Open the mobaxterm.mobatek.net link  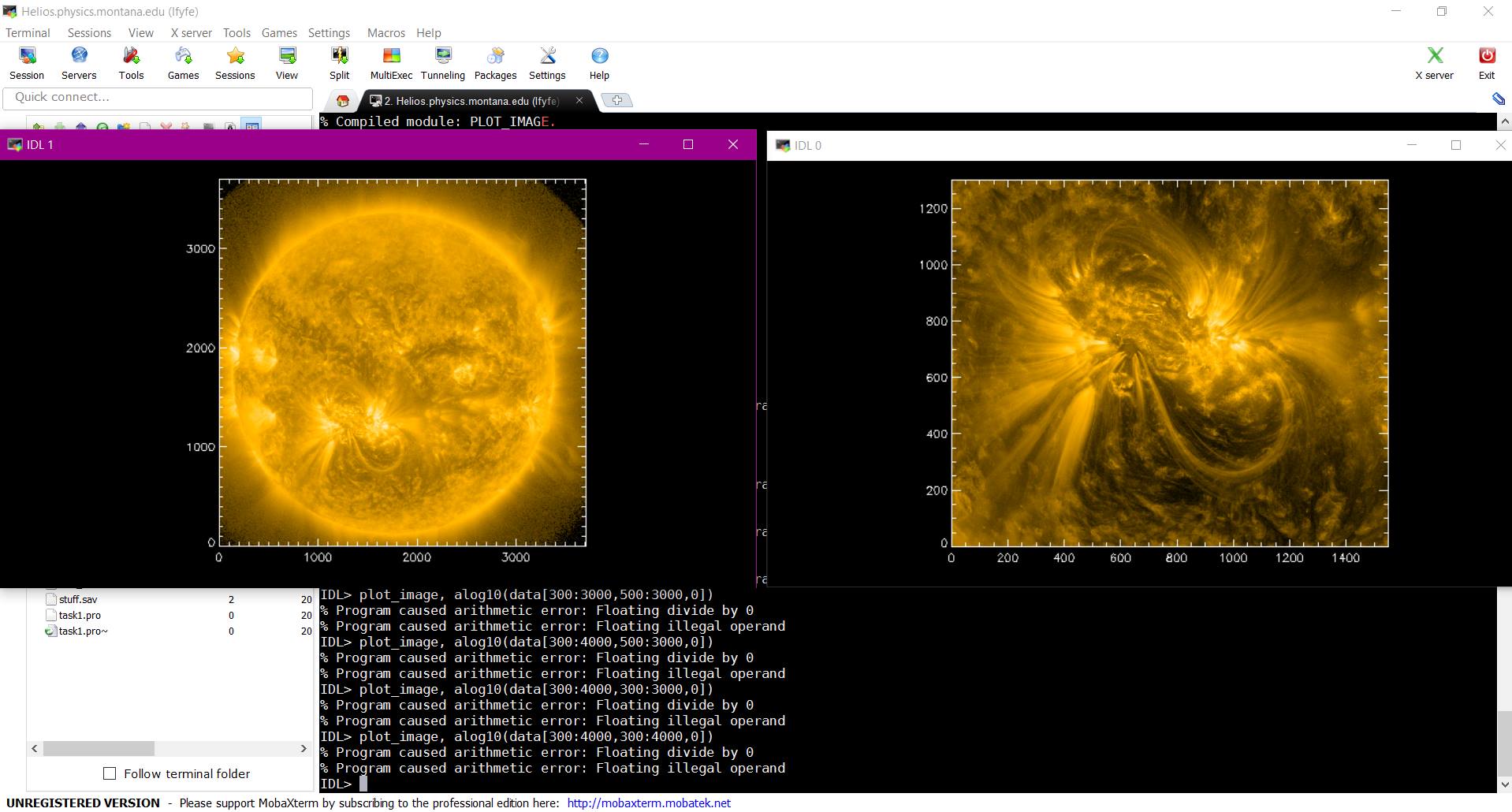coord(649,803)
